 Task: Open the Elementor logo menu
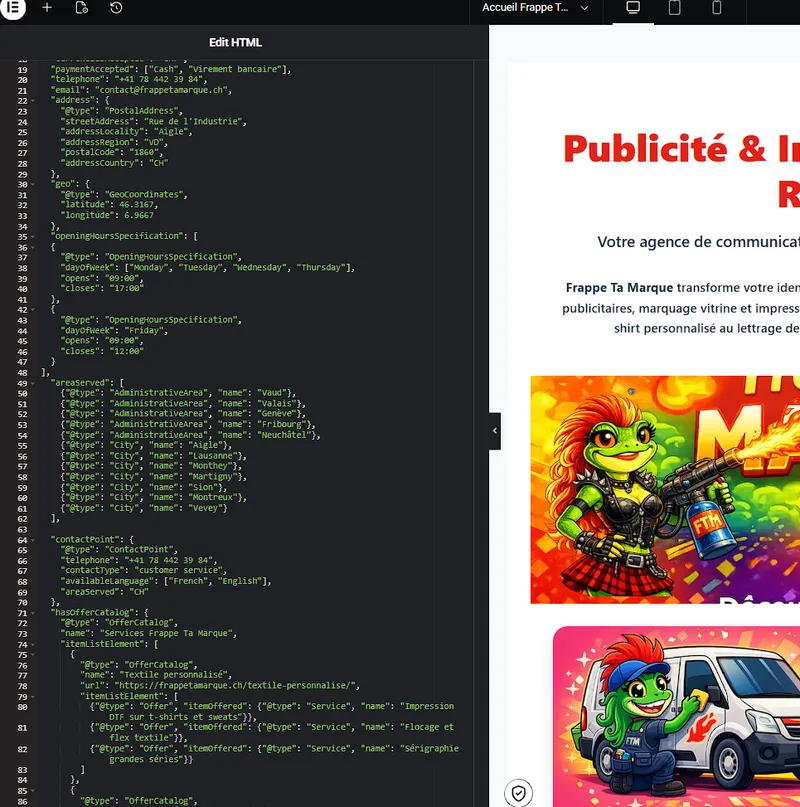15,8
